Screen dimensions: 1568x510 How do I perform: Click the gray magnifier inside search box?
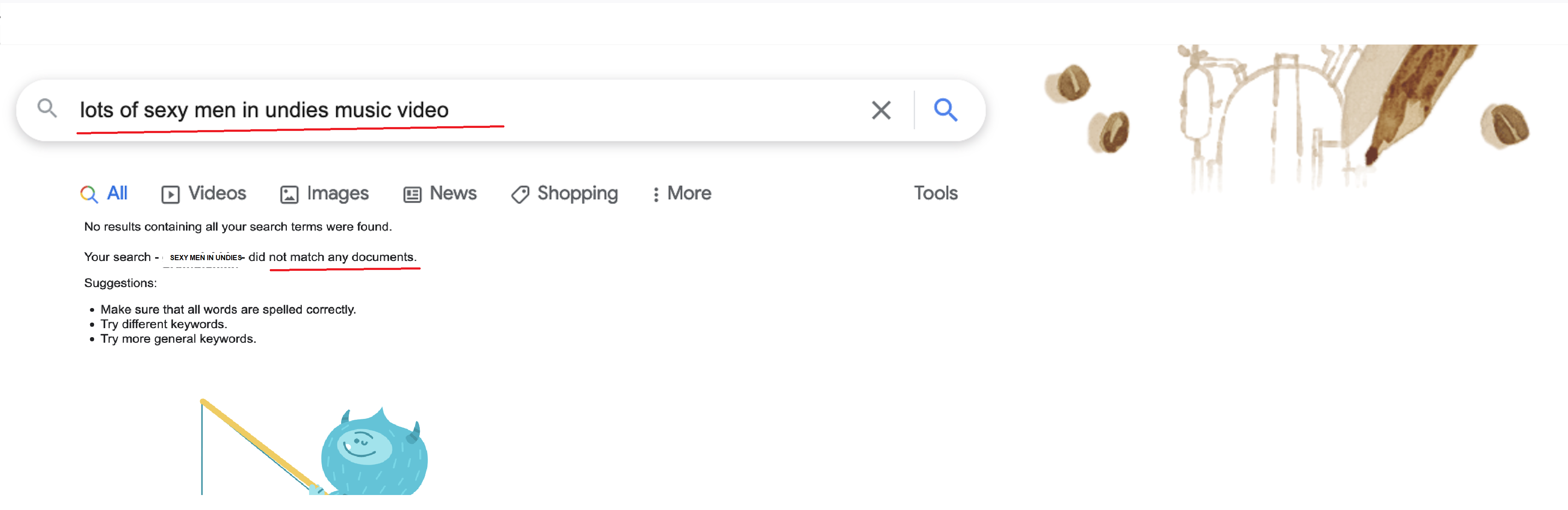pos(47,108)
